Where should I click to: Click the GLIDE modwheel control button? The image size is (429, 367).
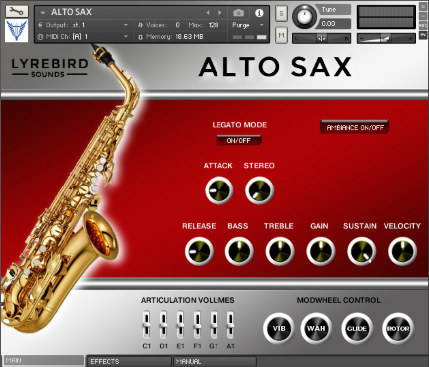tap(357, 329)
